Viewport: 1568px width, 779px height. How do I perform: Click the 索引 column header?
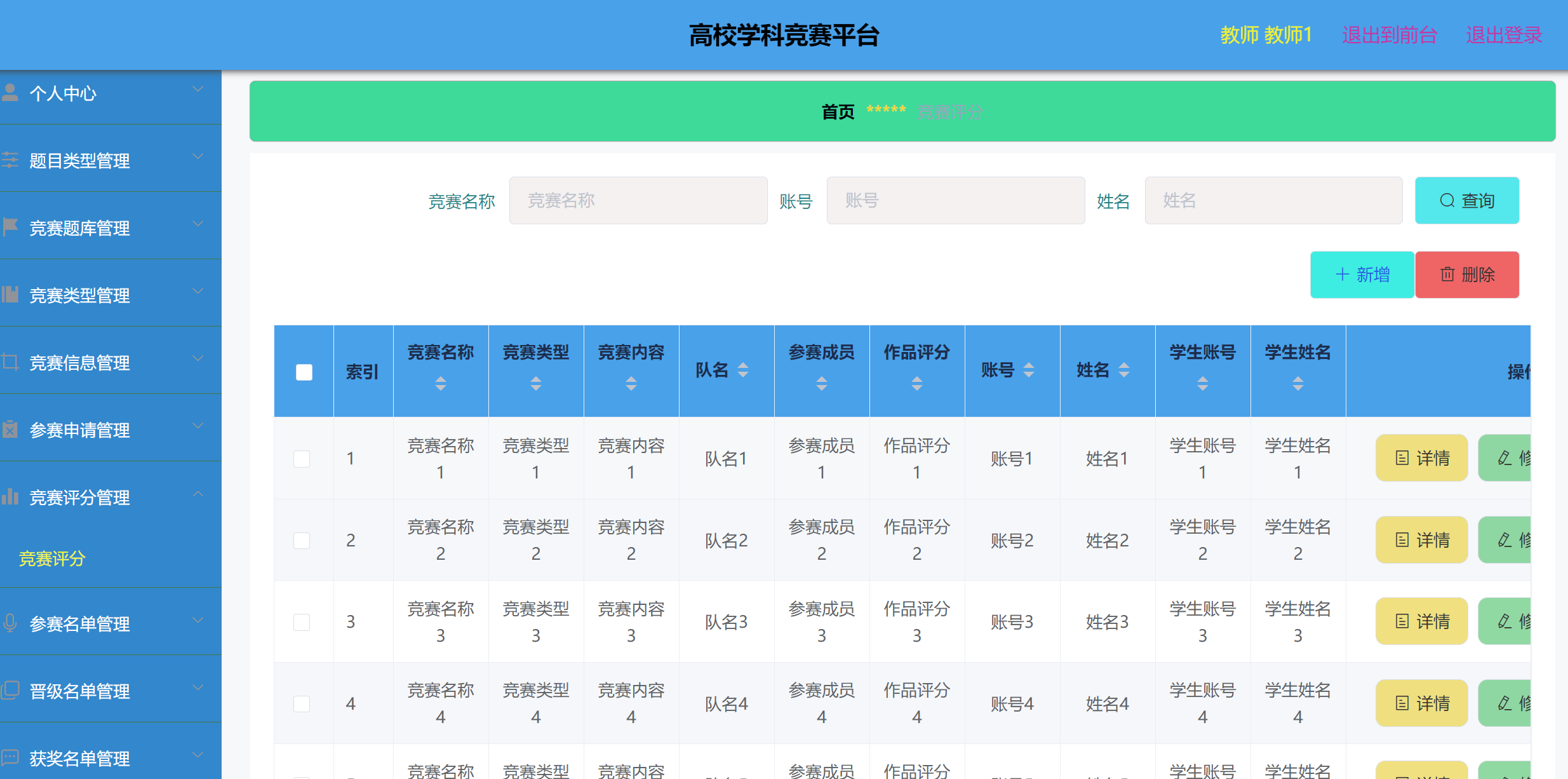point(363,372)
